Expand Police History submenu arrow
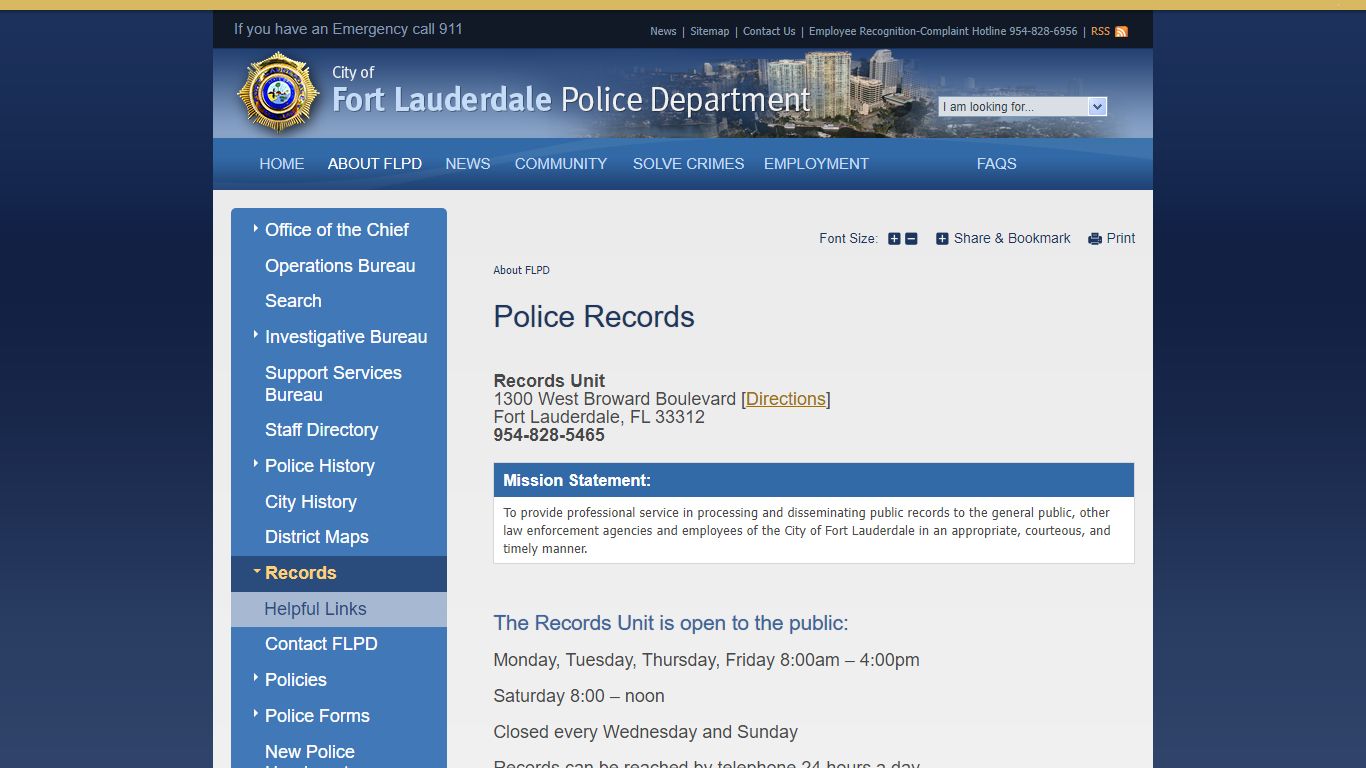The image size is (1366, 768). coord(256,464)
